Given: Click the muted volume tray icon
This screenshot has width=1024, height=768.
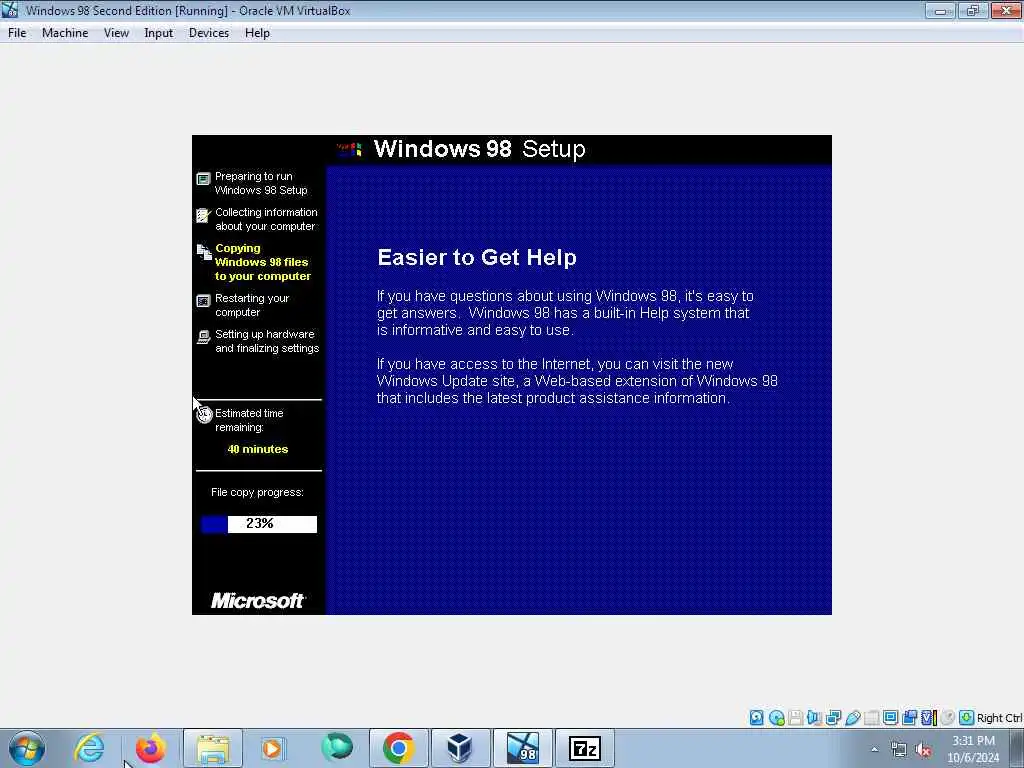Looking at the screenshot, I should 923,750.
